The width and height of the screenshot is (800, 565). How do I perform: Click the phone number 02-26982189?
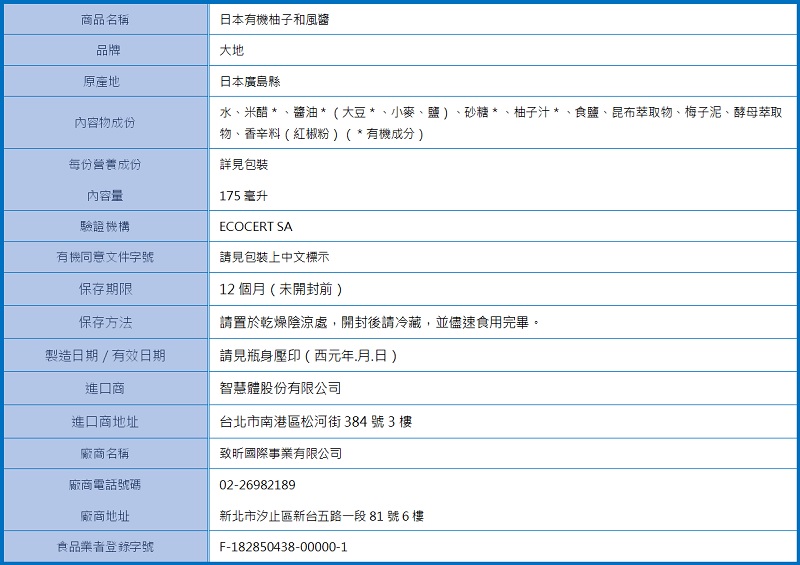pos(257,485)
